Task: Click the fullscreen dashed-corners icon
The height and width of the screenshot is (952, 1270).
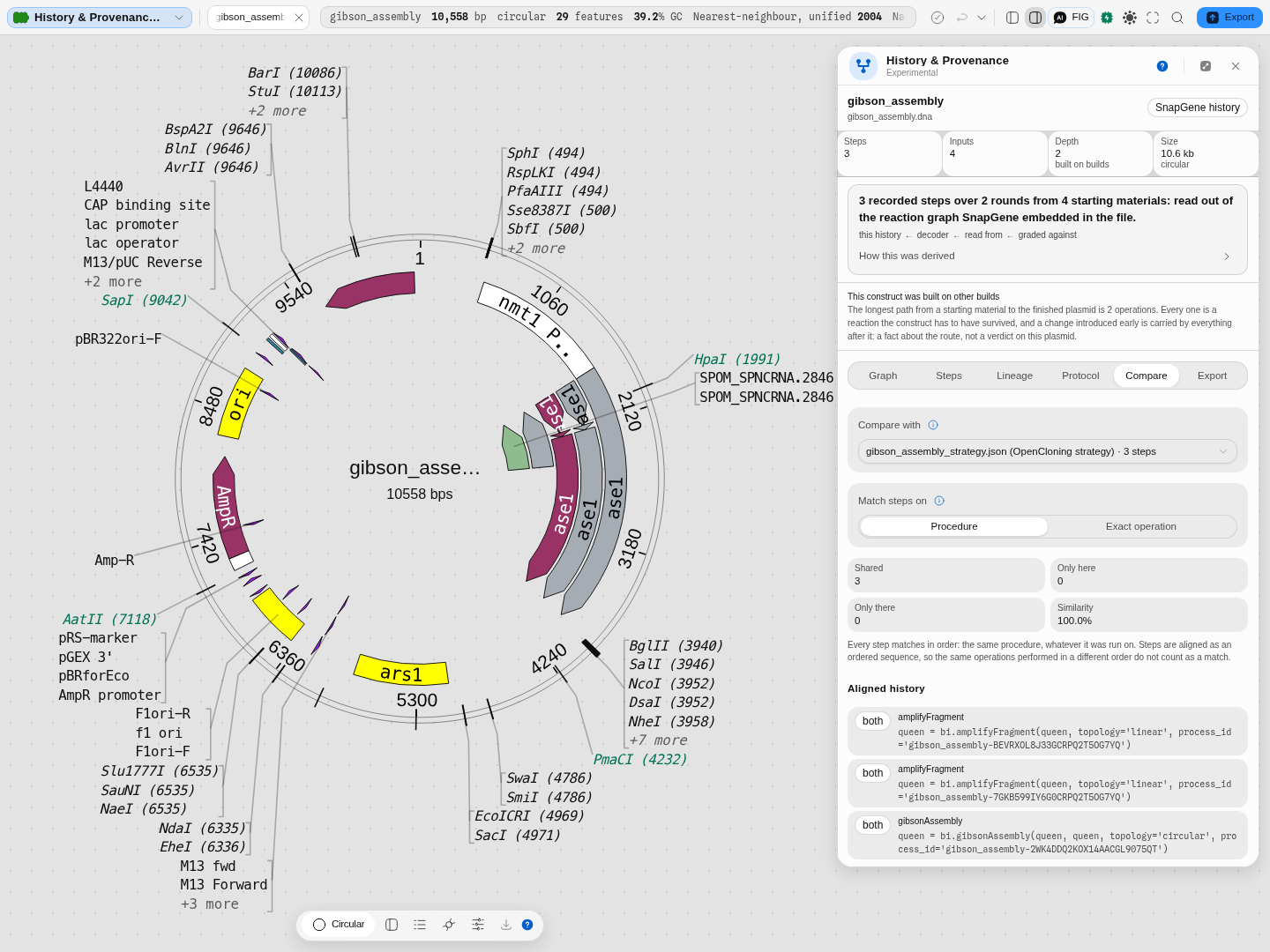Action: (x=1153, y=18)
